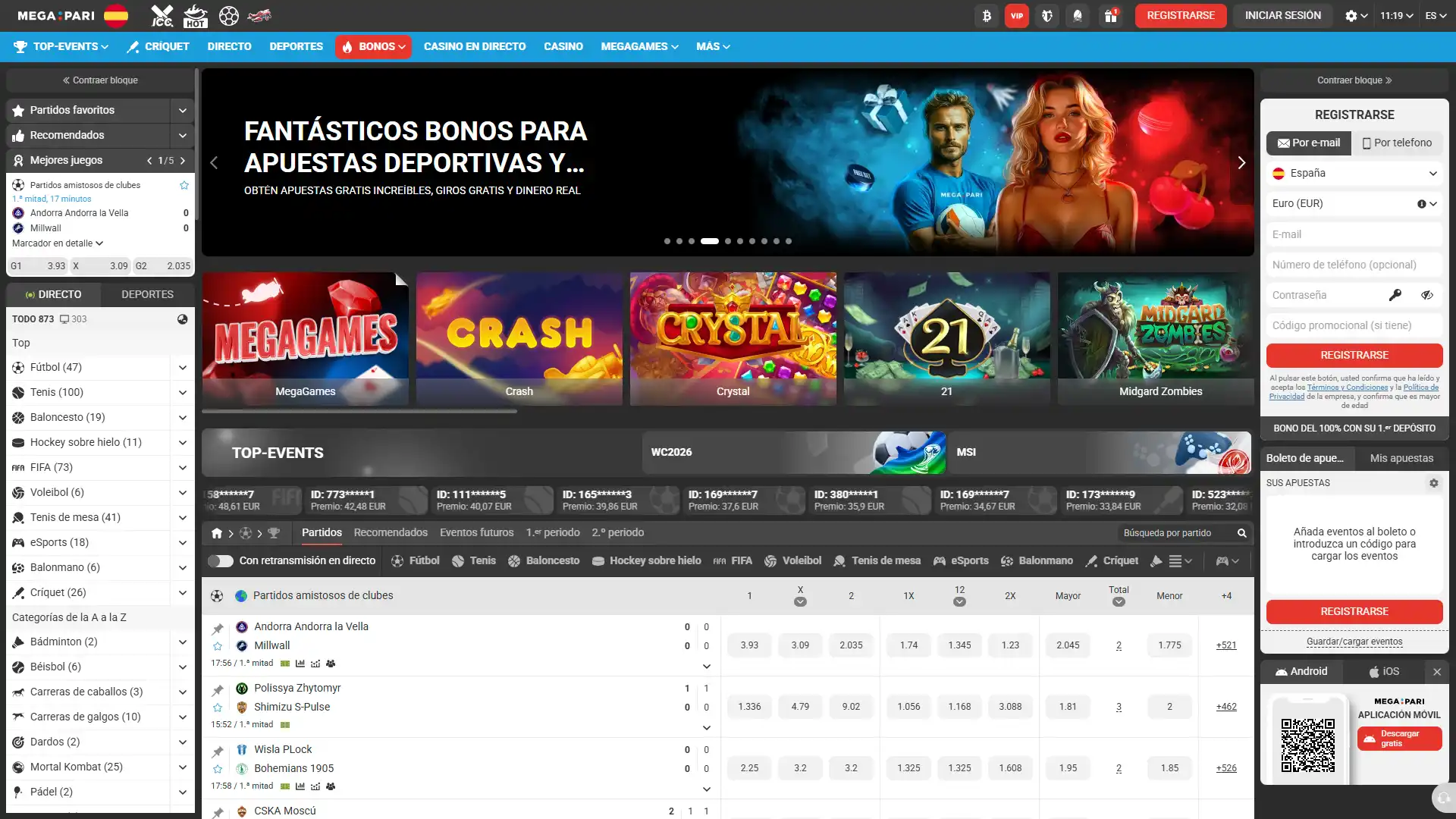Pin the Andorra vs Millwall match
Viewport: 1456px width, 819px height.
[x=218, y=629]
